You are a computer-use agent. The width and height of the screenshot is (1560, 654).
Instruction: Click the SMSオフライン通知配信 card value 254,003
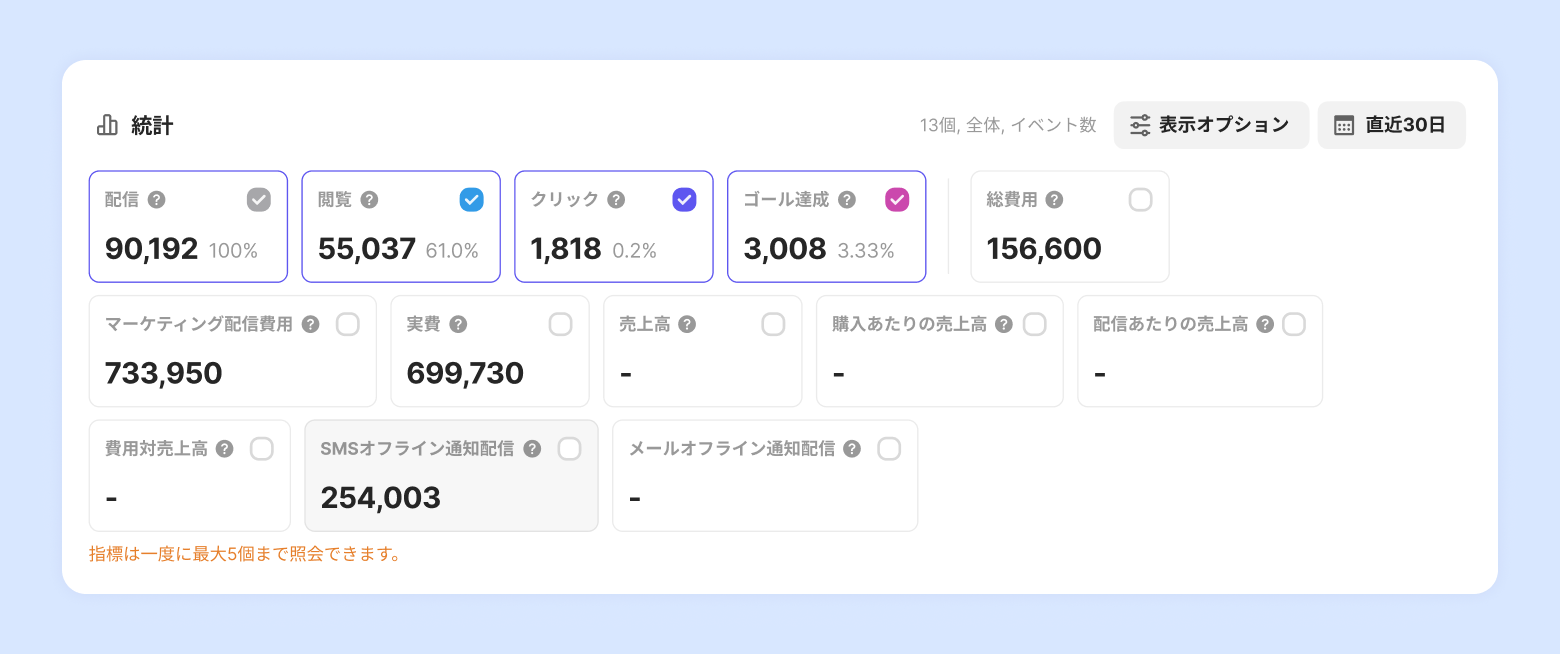click(x=381, y=498)
